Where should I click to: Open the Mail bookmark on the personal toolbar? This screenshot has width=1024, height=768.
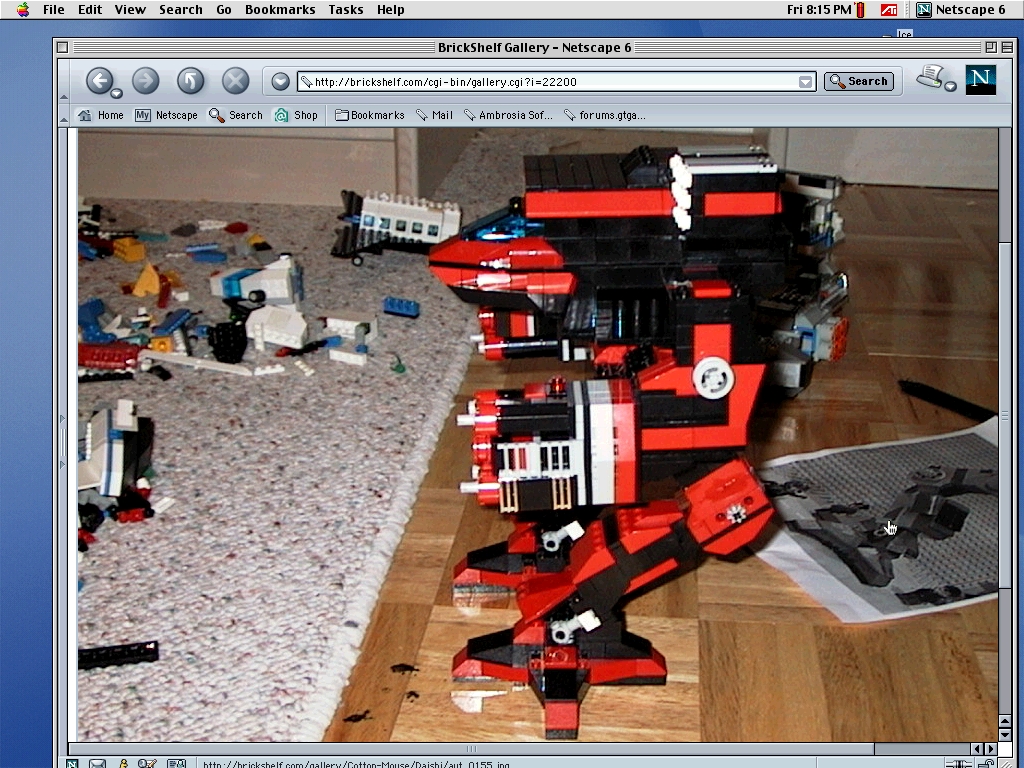pyautogui.click(x=435, y=115)
